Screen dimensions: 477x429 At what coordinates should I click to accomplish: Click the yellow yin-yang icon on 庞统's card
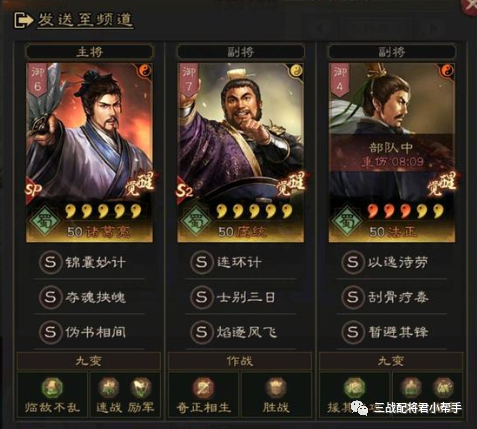296,71
